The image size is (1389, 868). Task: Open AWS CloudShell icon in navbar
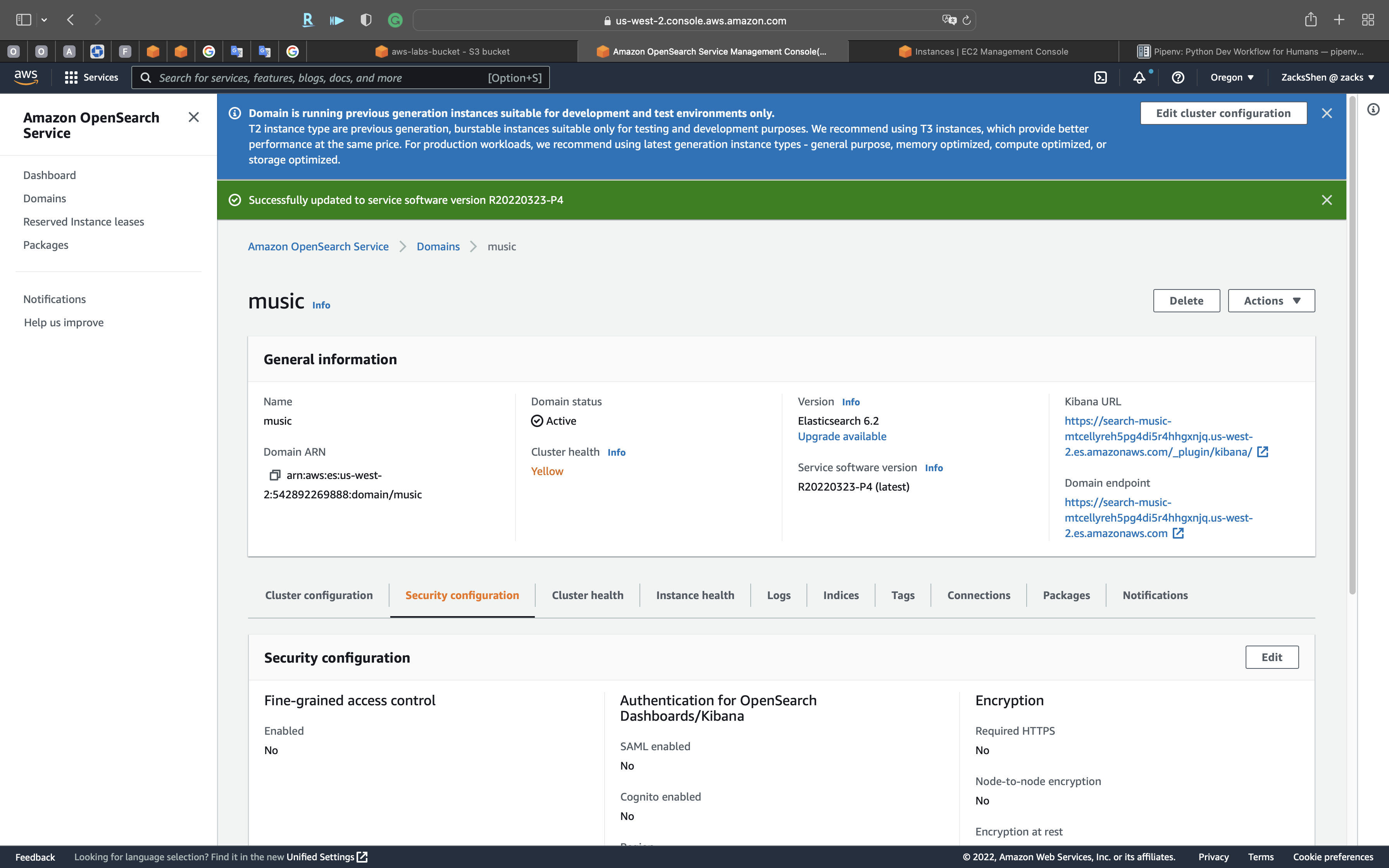tap(1100, 77)
